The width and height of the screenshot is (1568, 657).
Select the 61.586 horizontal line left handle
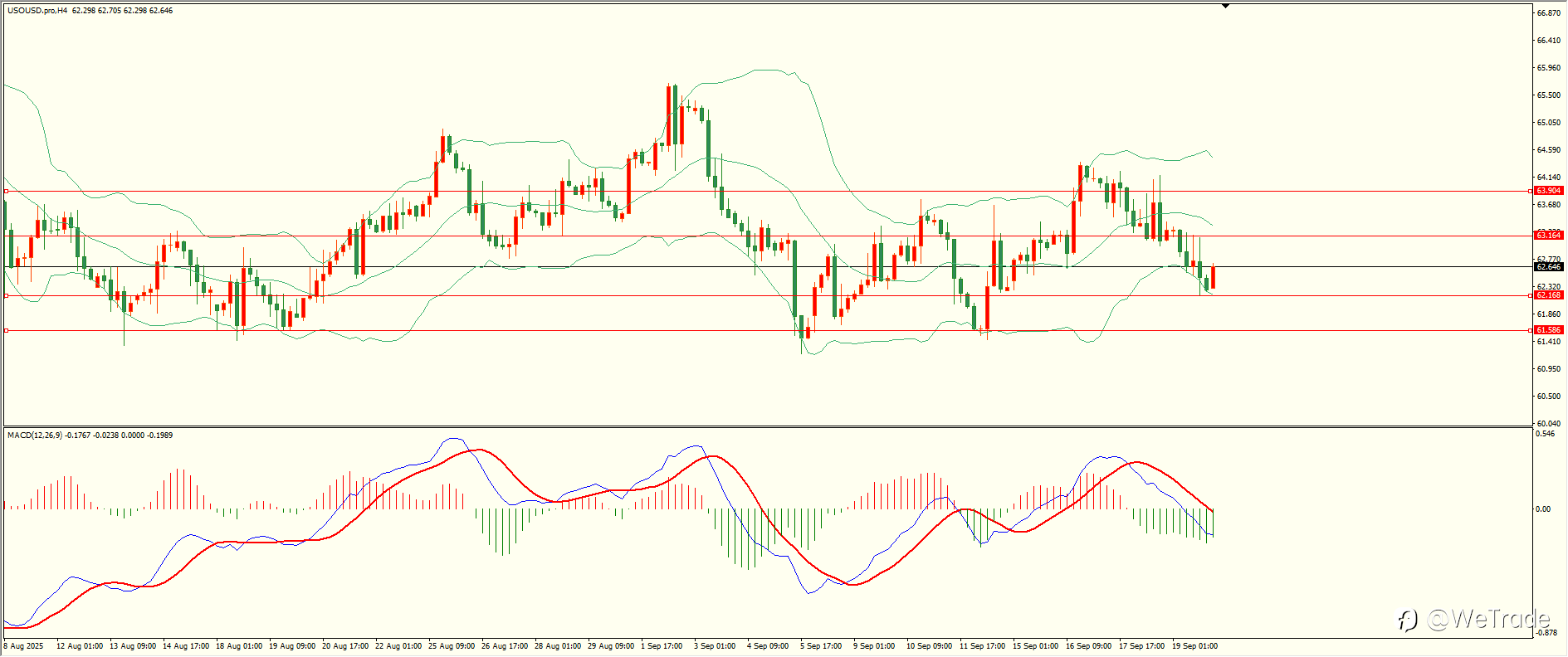7,330
